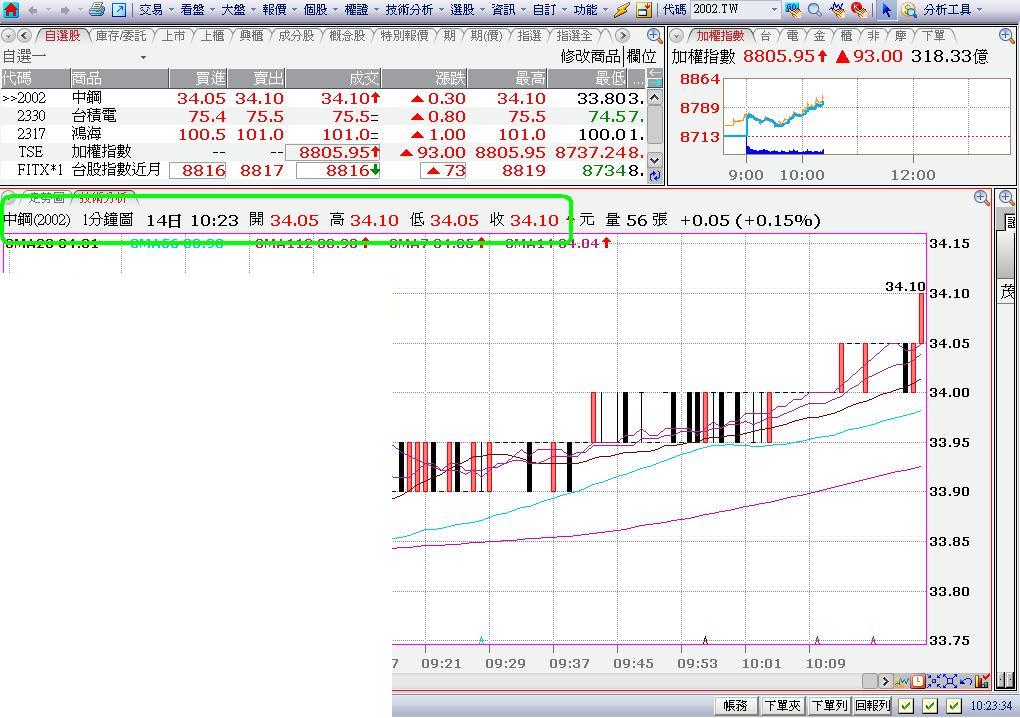Viewport: 1020px width, 718px height.
Task: Click the 回報列 button
Action: (x=872, y=706)
